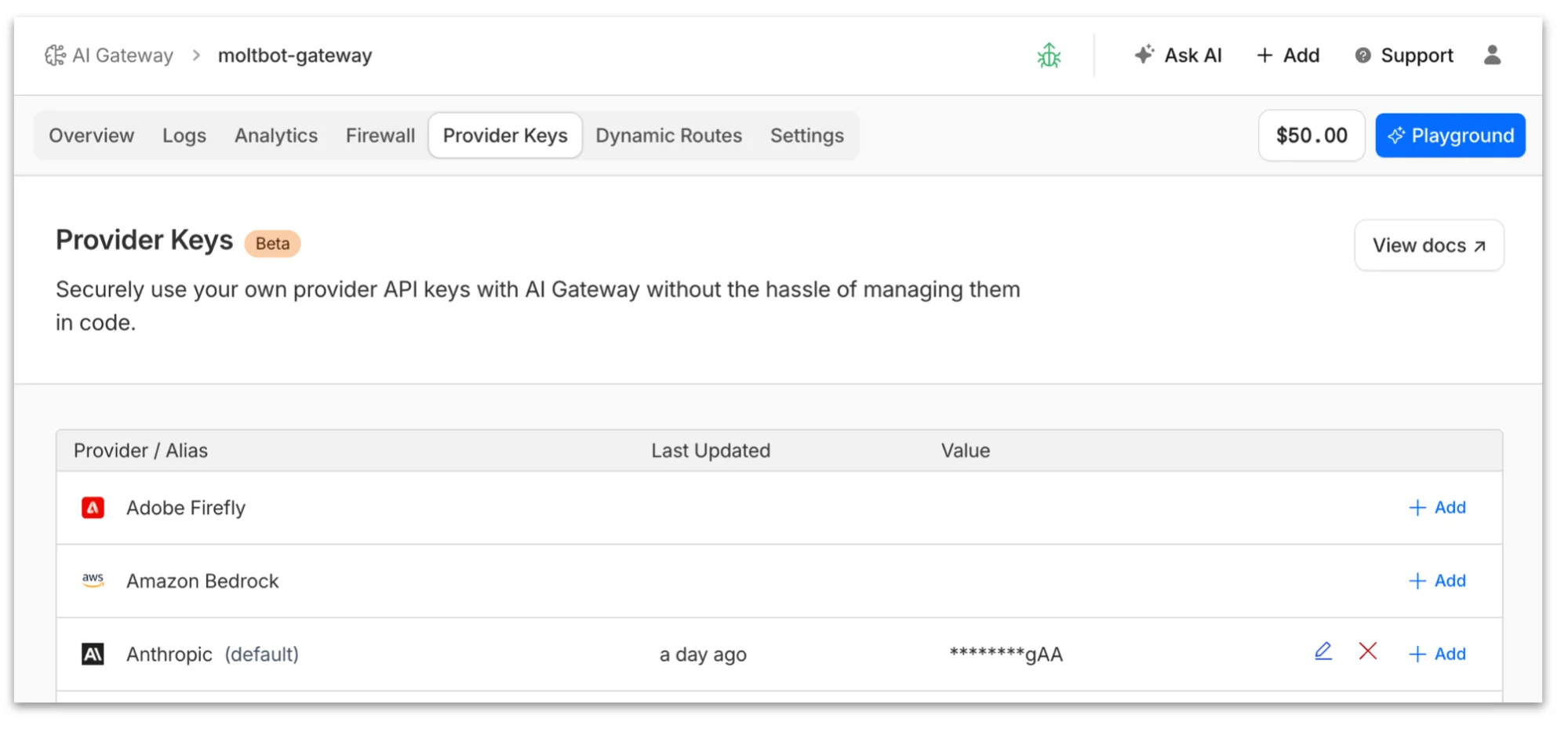The width and height of the screenshot is (1568, 729).
Task: Delete the Anthropic key via the red X
Action: click(x=1368, y=651)
